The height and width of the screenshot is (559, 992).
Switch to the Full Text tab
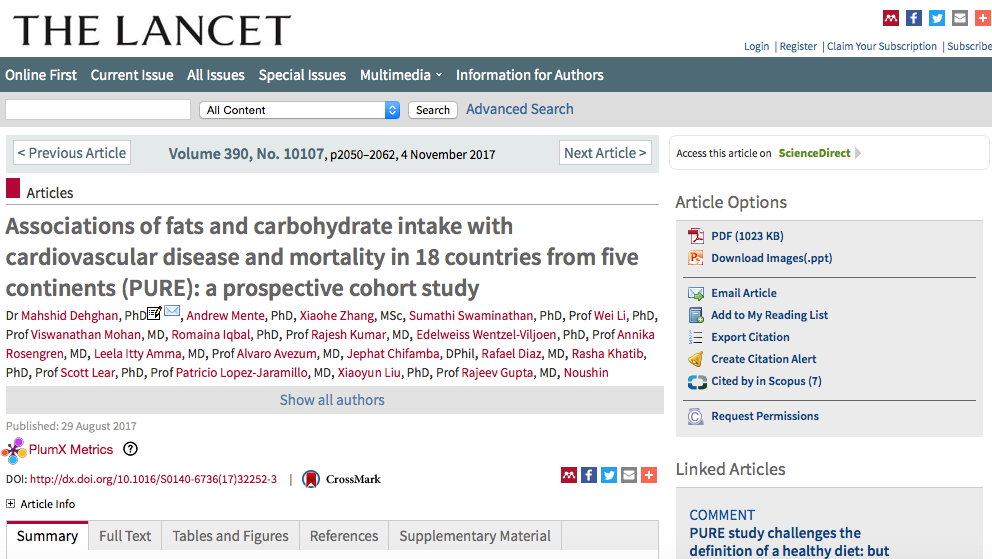(x=125, y=536)
